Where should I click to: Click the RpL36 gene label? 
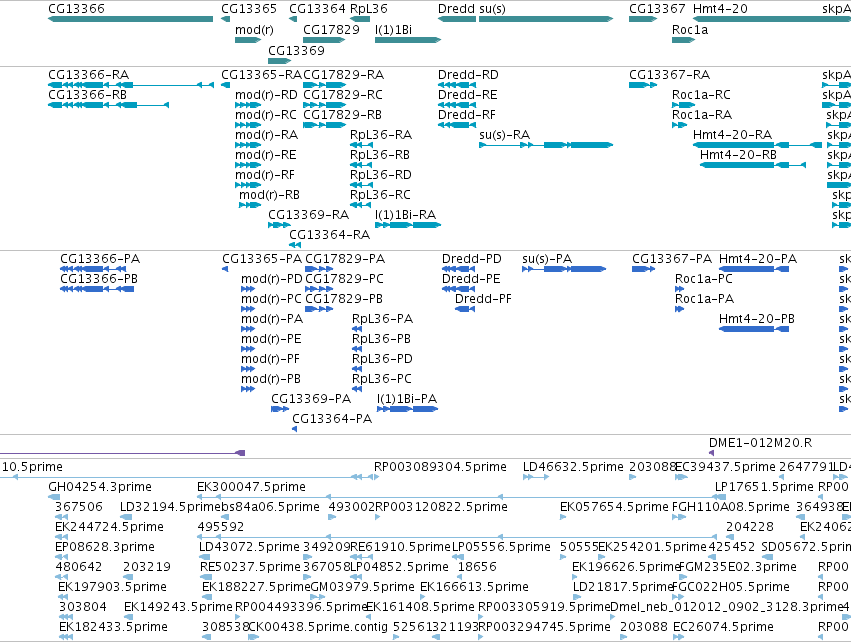(369, 9)
